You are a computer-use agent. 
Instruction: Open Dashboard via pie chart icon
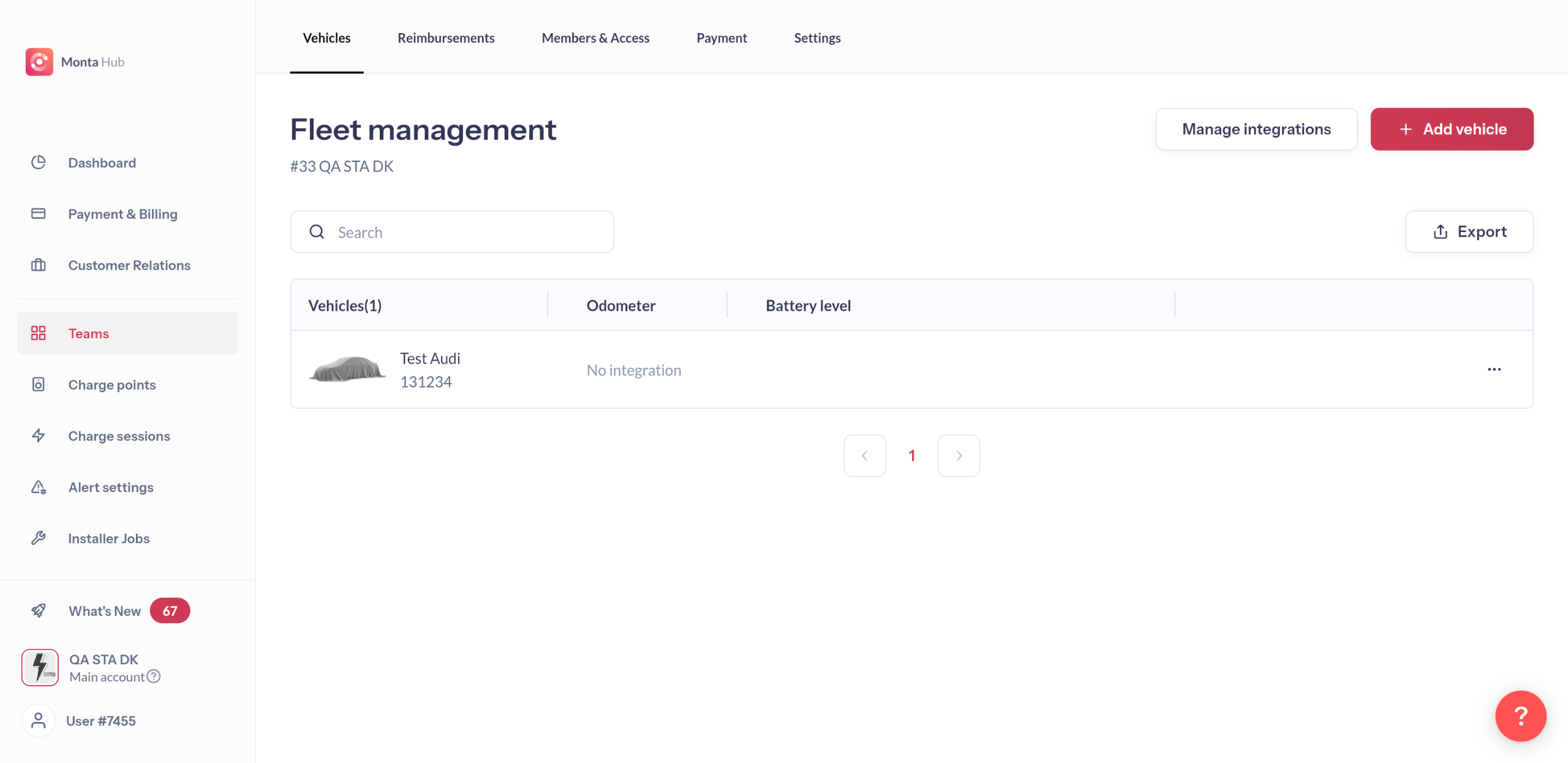point(39,162)
